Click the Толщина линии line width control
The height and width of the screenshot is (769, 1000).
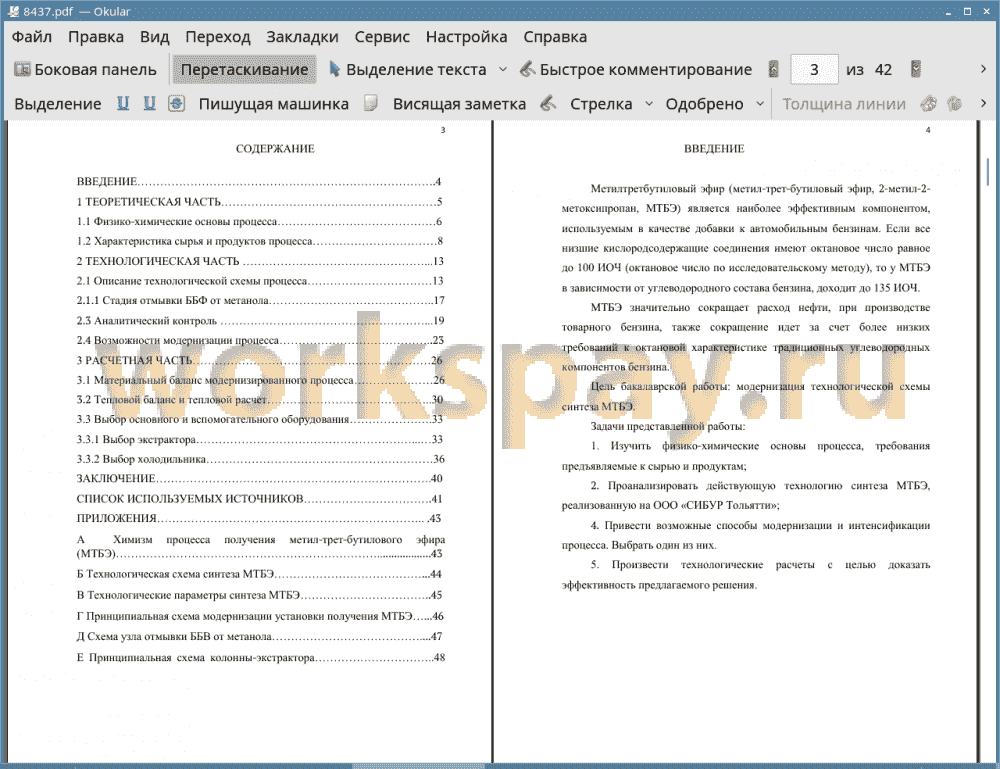click(x=844, y=104)
